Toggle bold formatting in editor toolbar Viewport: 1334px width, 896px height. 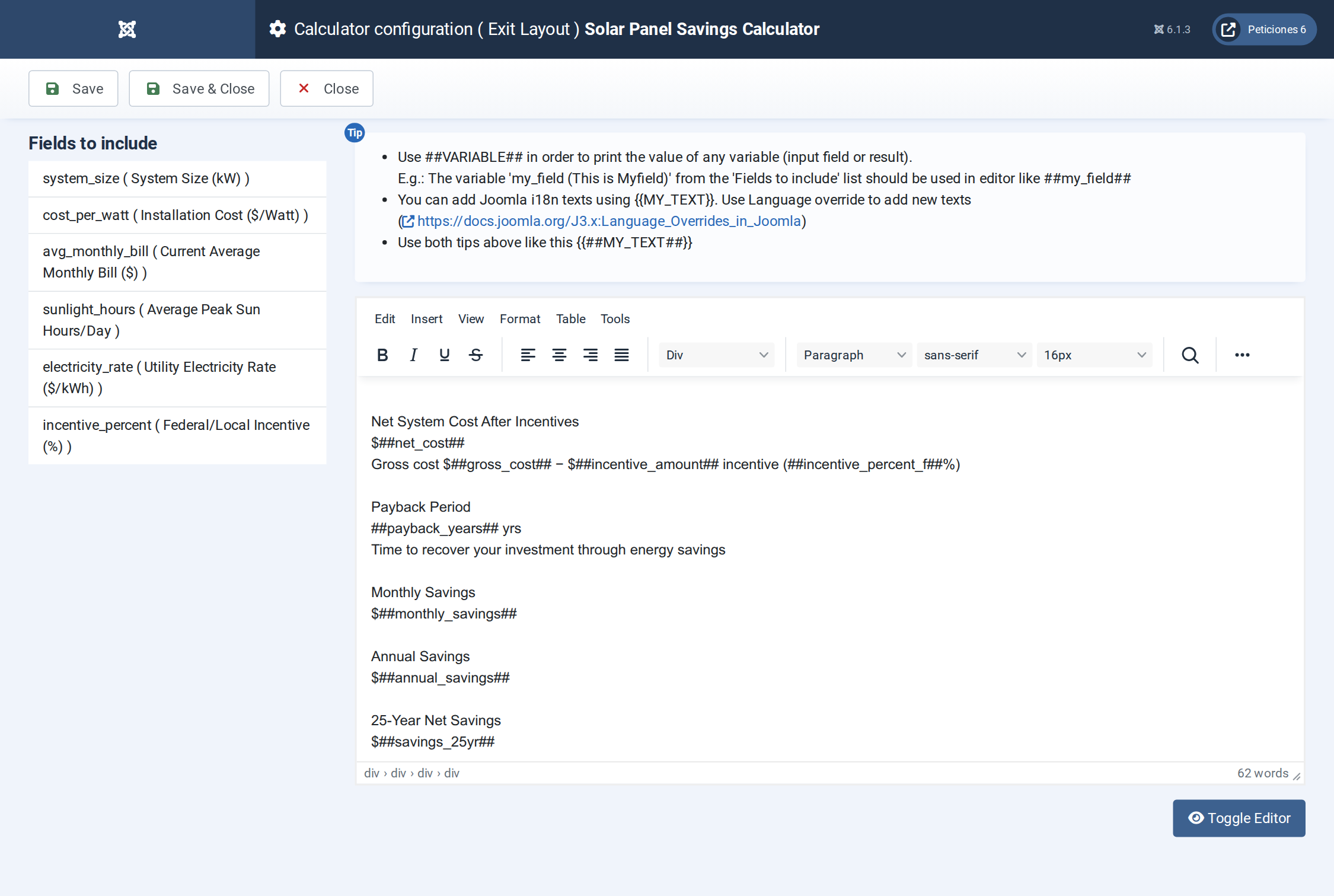click(382, 355)
